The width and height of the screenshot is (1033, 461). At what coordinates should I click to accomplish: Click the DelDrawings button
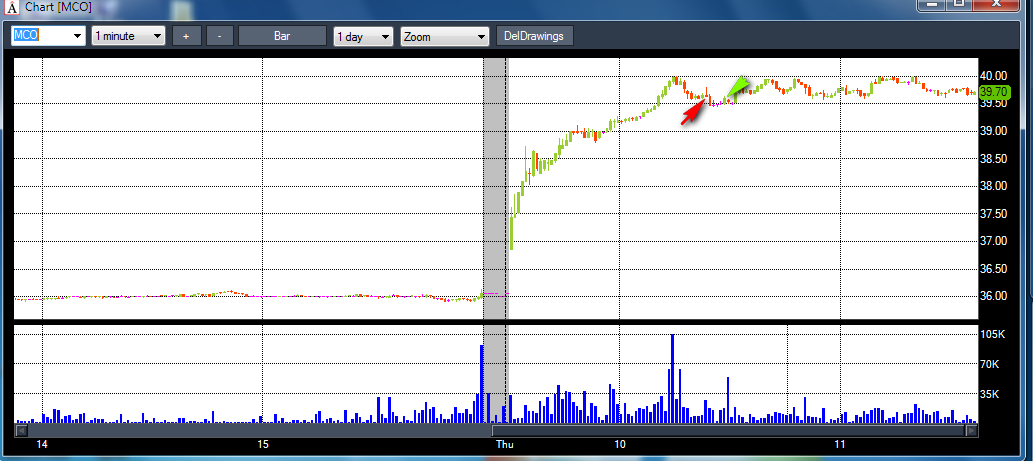pyautogui.click(x=534, y=36)
